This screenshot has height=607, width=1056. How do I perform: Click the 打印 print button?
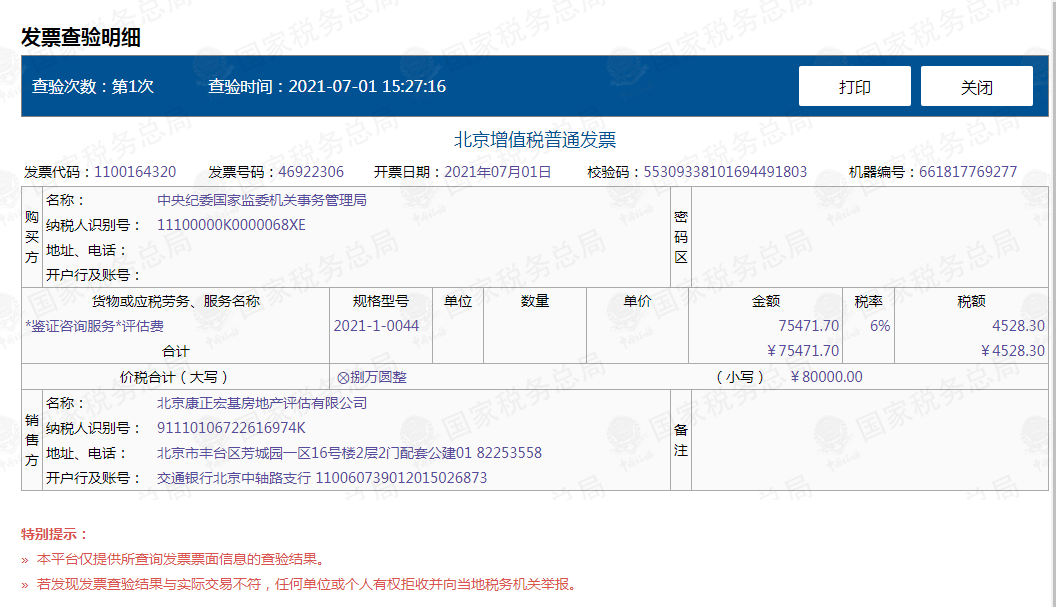[854, 87]
